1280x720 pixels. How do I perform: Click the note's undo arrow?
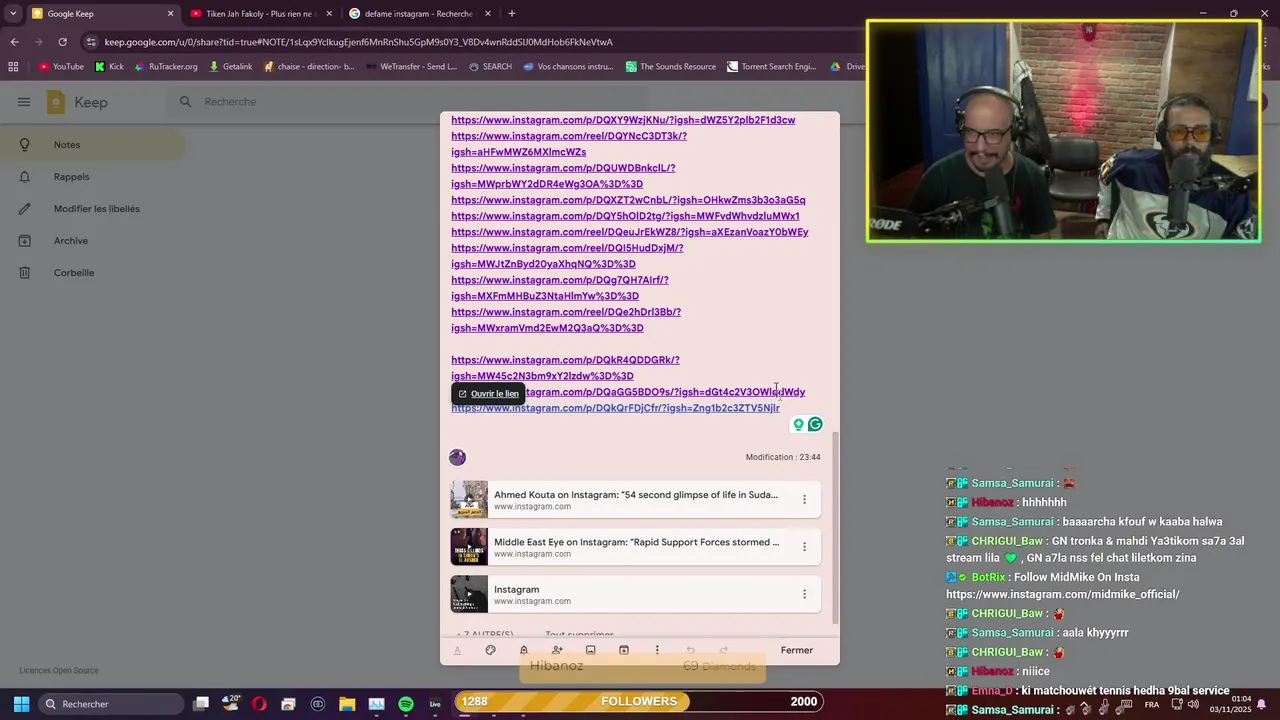pos(690,650)
